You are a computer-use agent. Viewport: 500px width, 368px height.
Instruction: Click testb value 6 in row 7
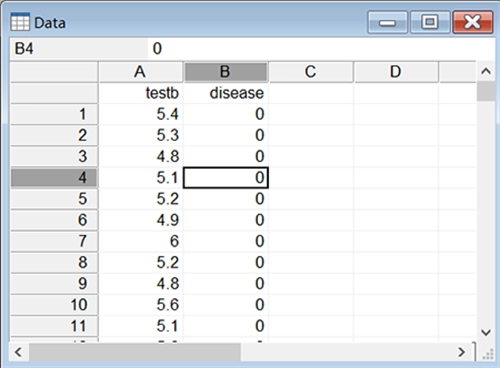coord(141,241)
